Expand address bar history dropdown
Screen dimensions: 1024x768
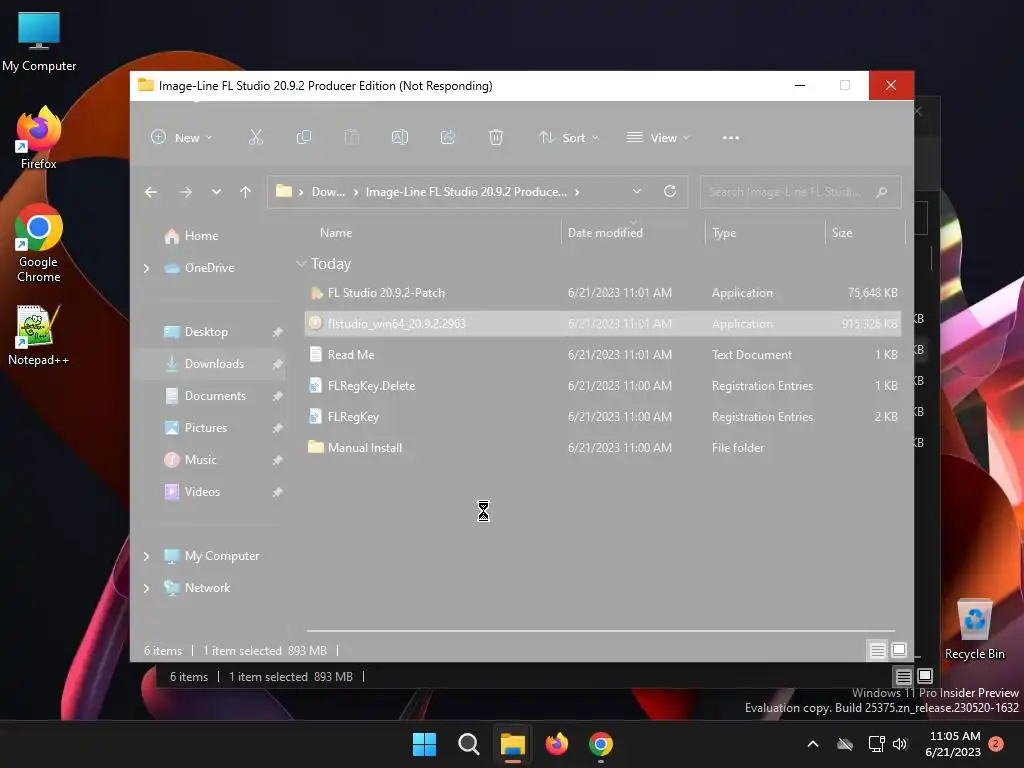(637, 191)
